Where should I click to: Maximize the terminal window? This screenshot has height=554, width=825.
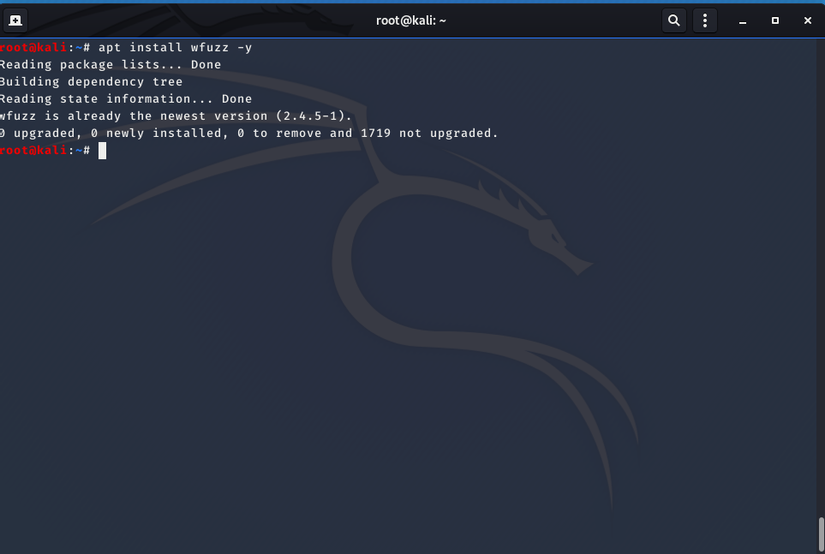tap(775, 21)
